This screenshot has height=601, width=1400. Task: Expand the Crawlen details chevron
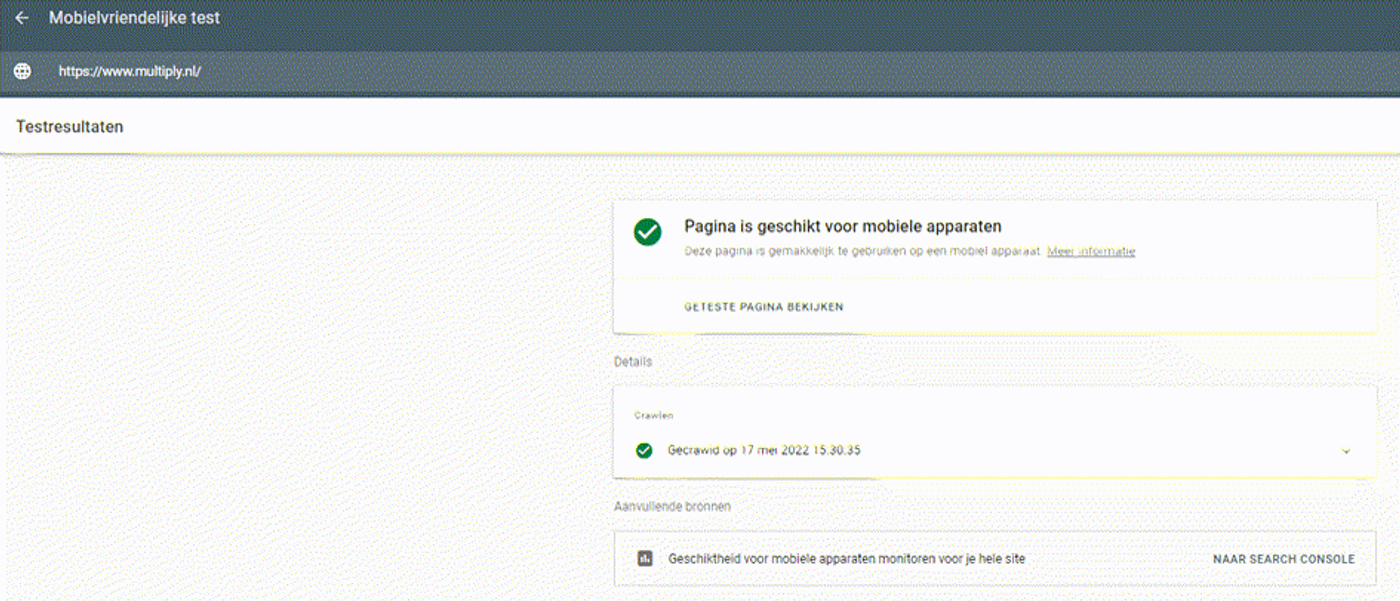[x=1346, y=451]
